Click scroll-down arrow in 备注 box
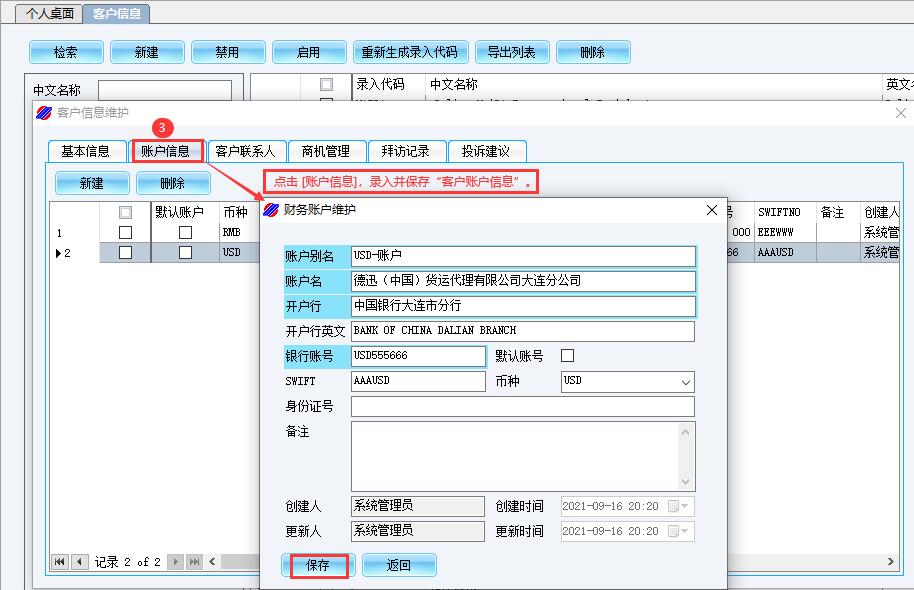Screen dimensions: 914x590 click(x=686, y=482)
